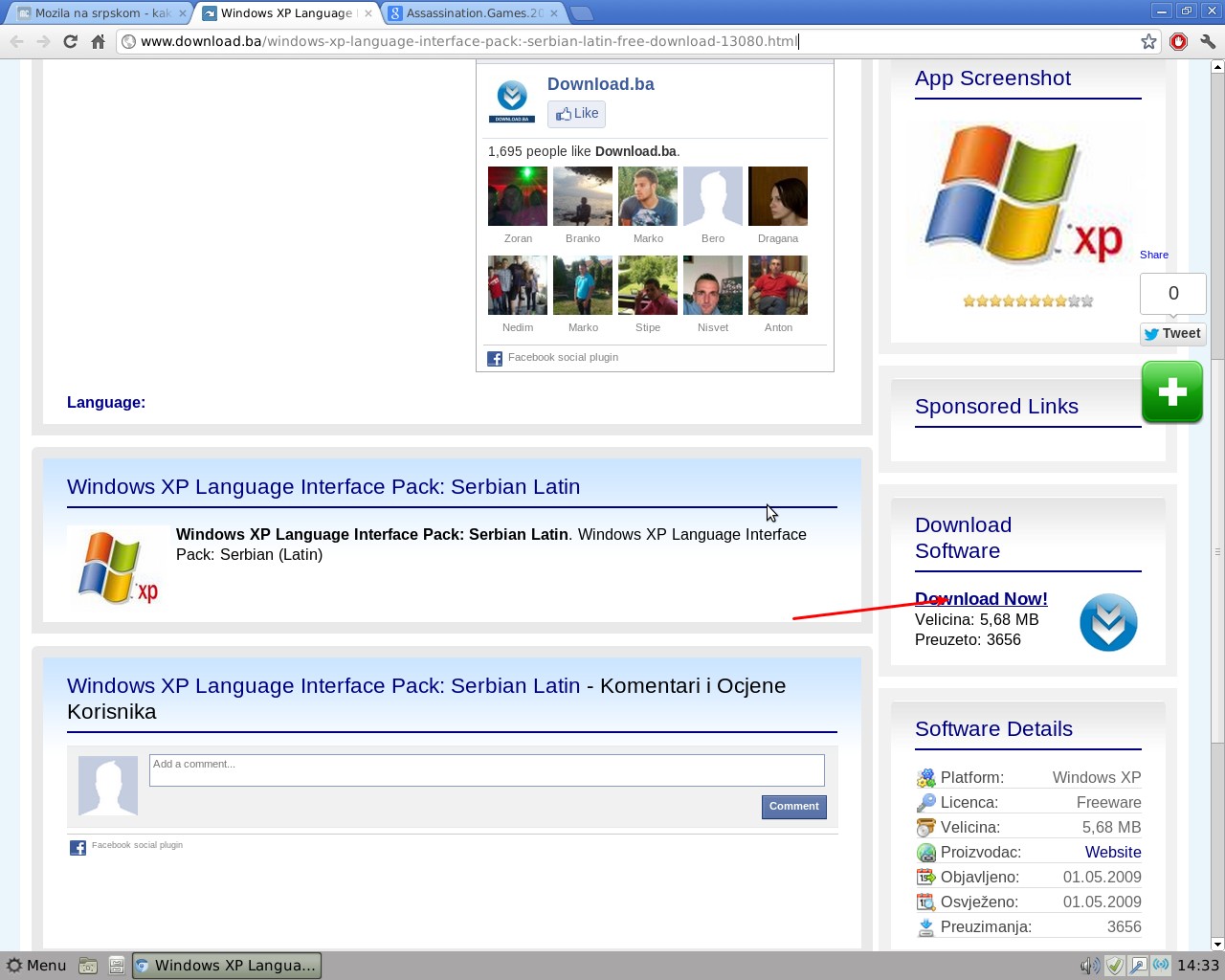This screenshot has width=1225, height=980.
Task: Click the green shield tray icon
Action: pos(1114,966)
